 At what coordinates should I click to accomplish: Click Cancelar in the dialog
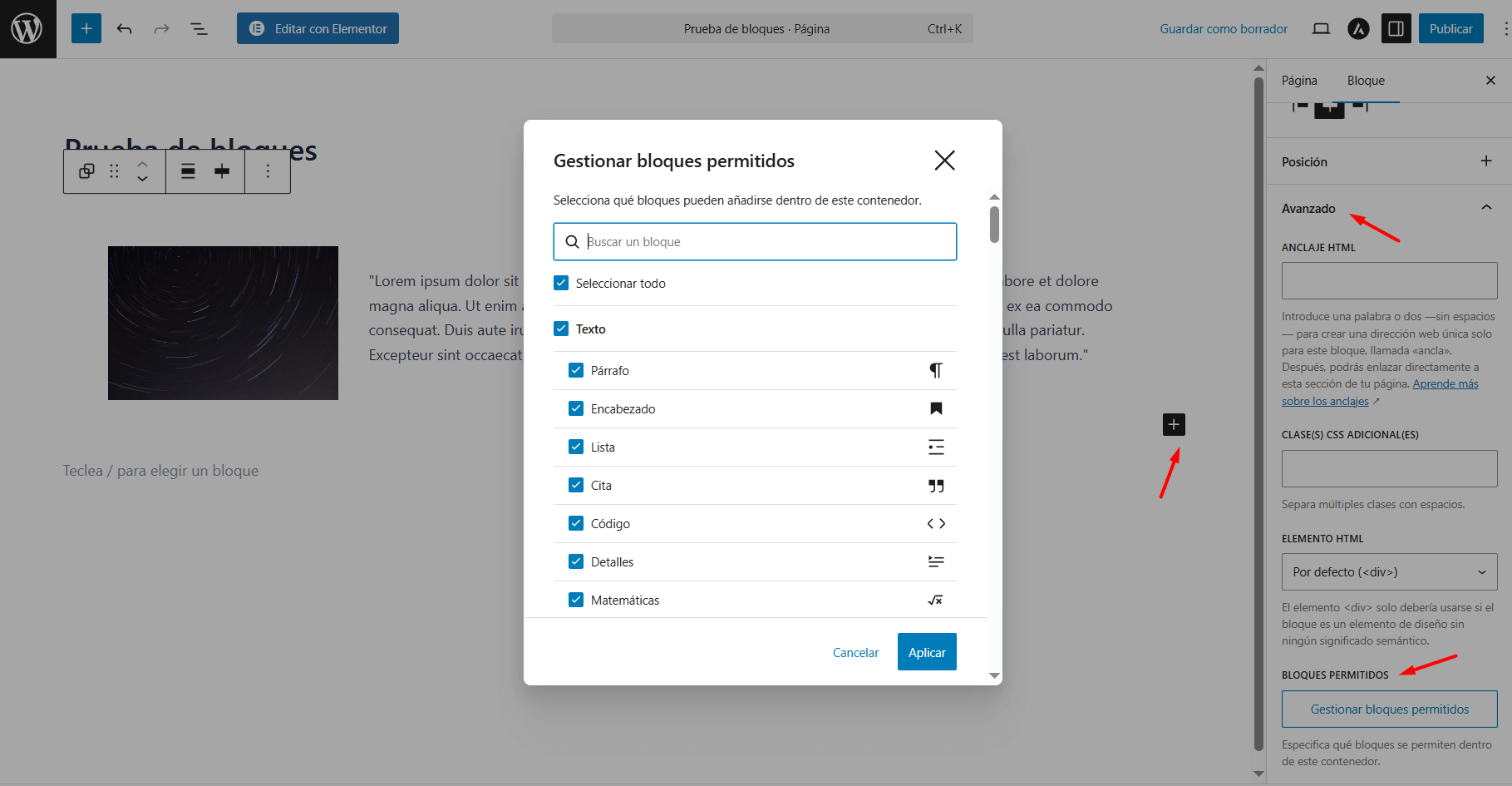[855, 653]
